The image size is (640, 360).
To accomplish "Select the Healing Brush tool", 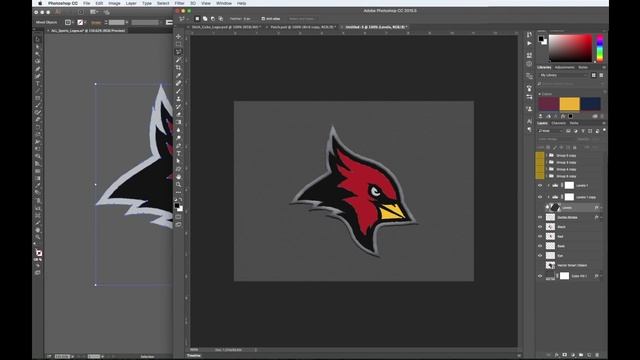I will 179,83.
